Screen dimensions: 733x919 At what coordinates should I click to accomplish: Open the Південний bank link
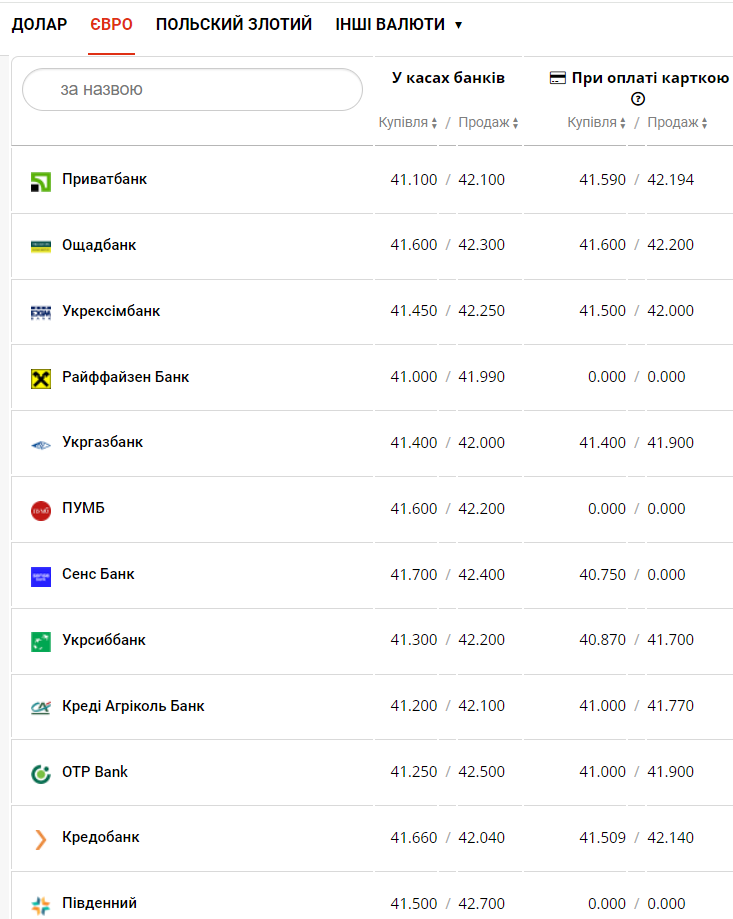tap(100, 903)
